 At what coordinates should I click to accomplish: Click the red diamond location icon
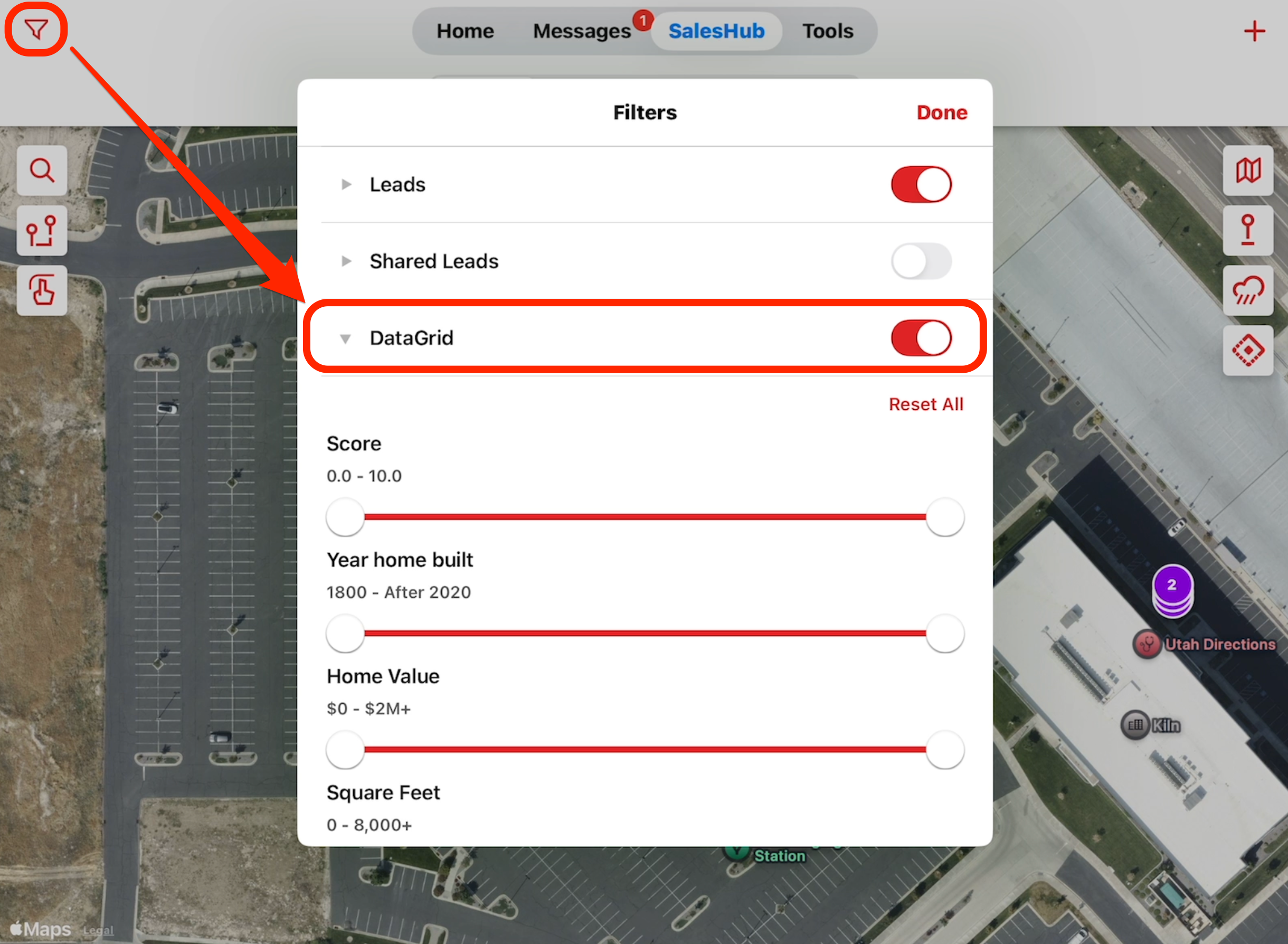pyautogui.click(x=1248, y=350)
